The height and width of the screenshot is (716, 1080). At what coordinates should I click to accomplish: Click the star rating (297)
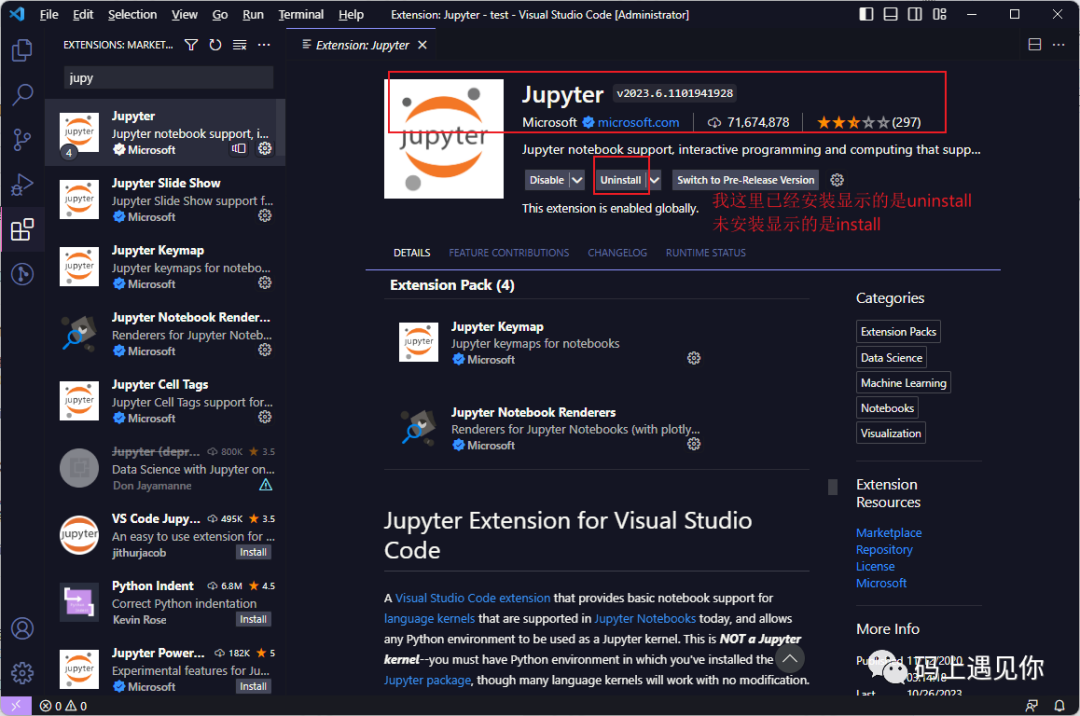[x=869, y=123]
